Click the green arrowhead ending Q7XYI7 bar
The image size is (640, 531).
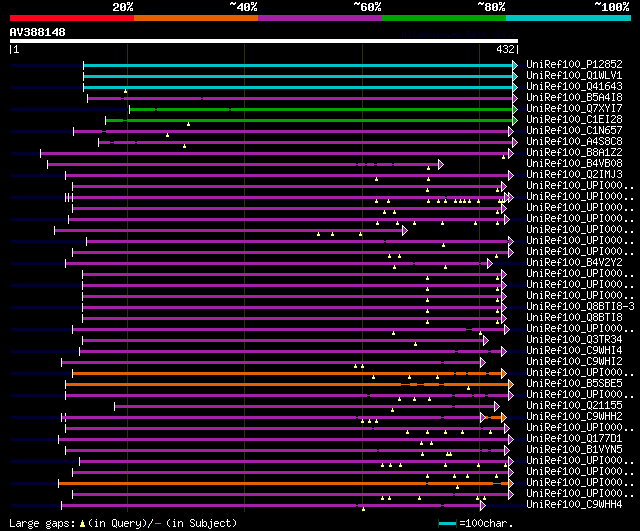[515, 109]
